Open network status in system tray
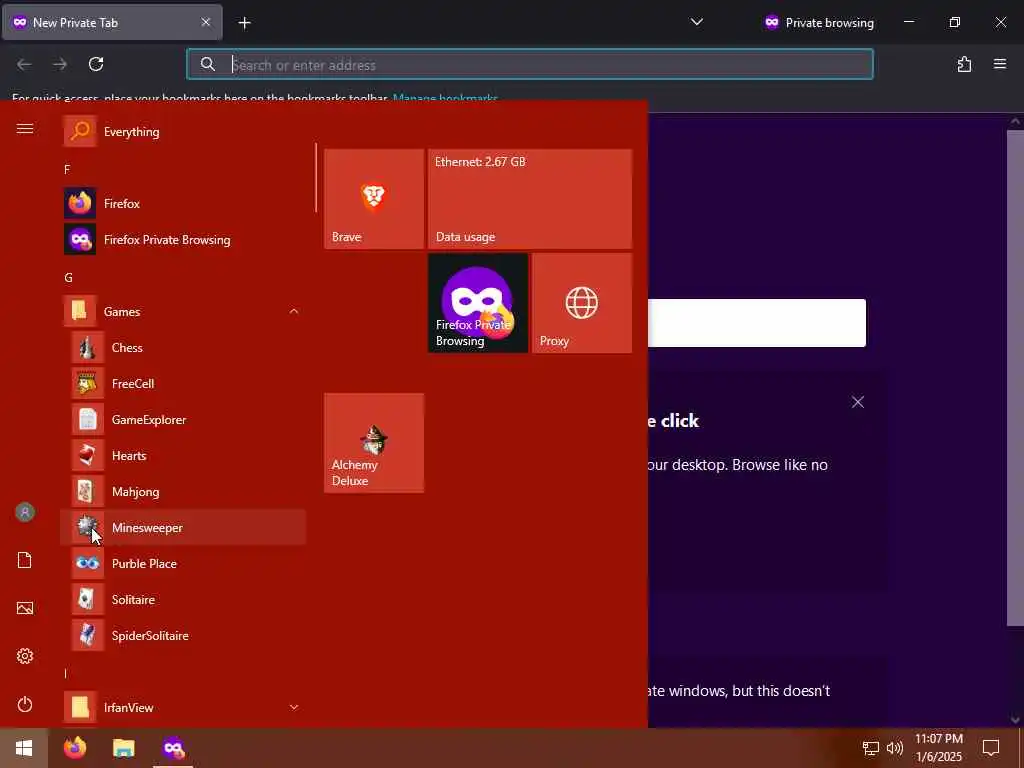This screenshot has width=1024, height=768. coord(871,748)
